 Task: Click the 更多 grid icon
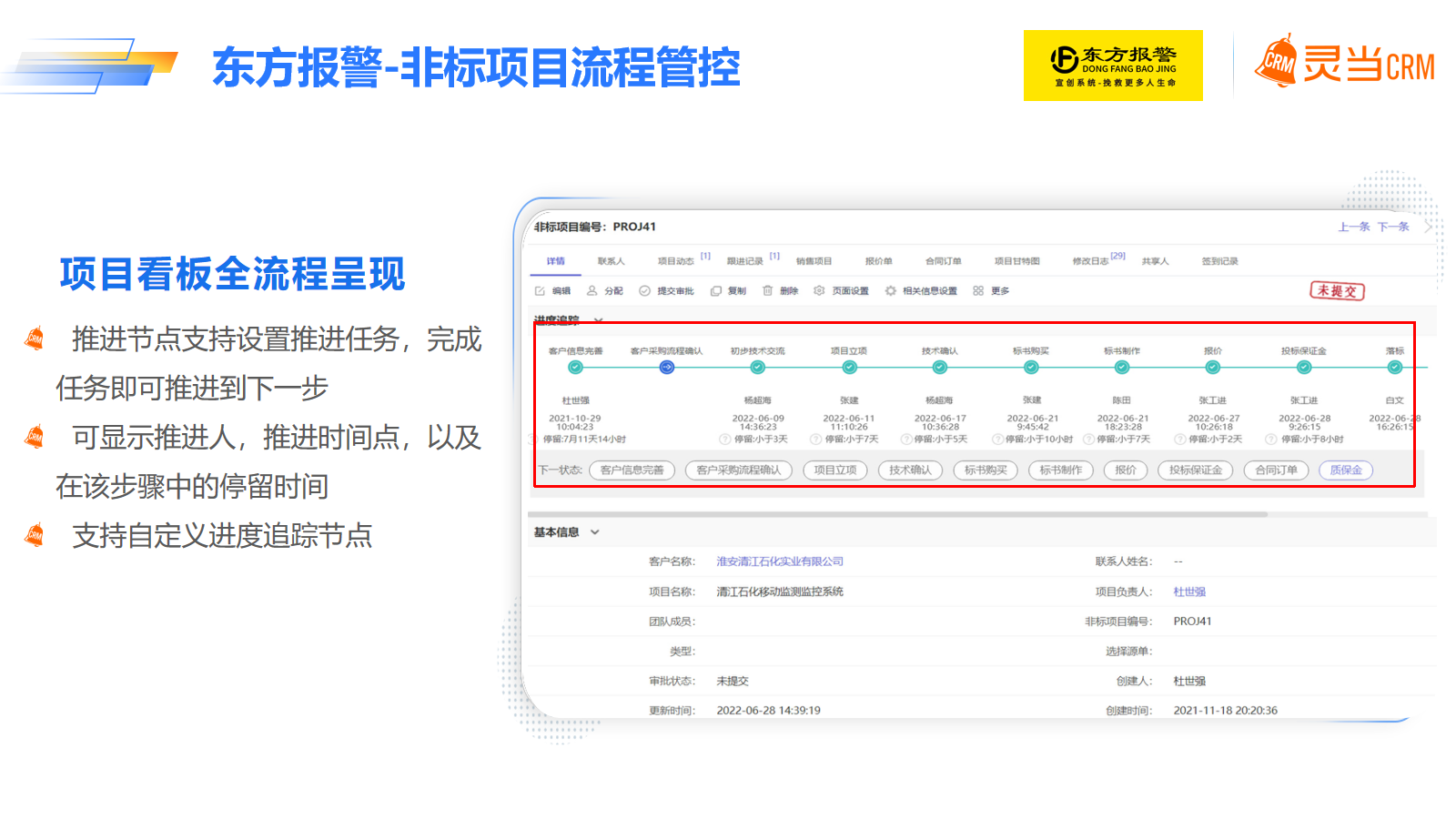click(978, 291)
